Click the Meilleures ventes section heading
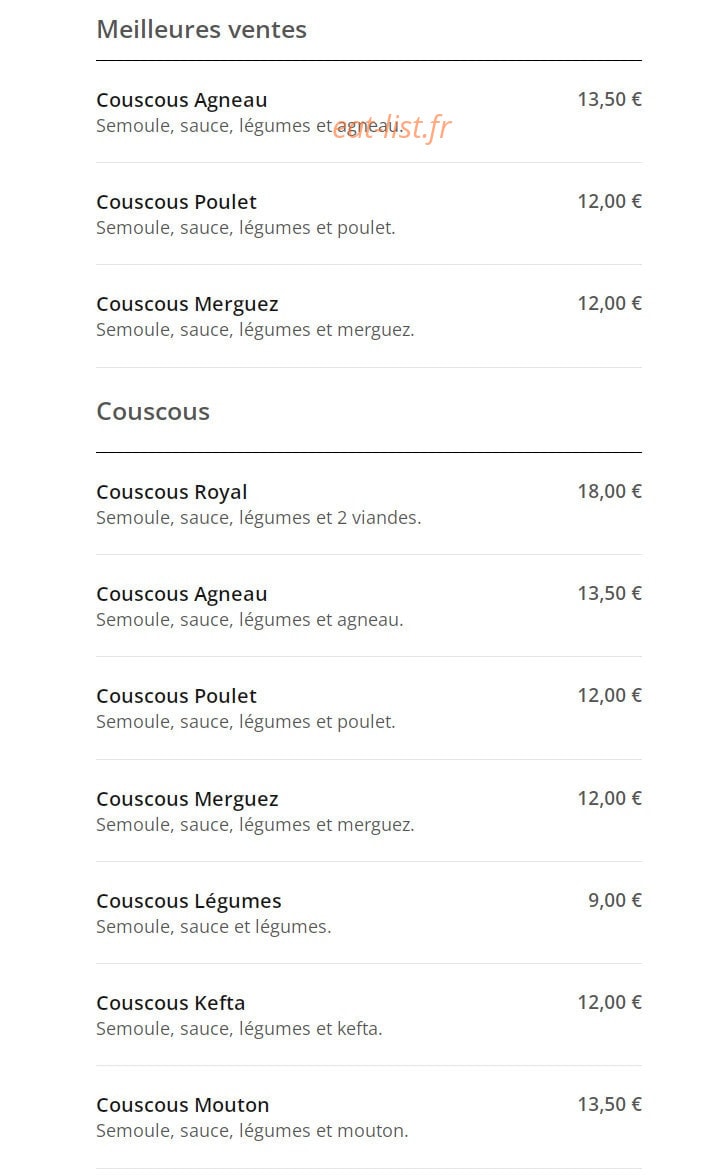 [202, 29]
